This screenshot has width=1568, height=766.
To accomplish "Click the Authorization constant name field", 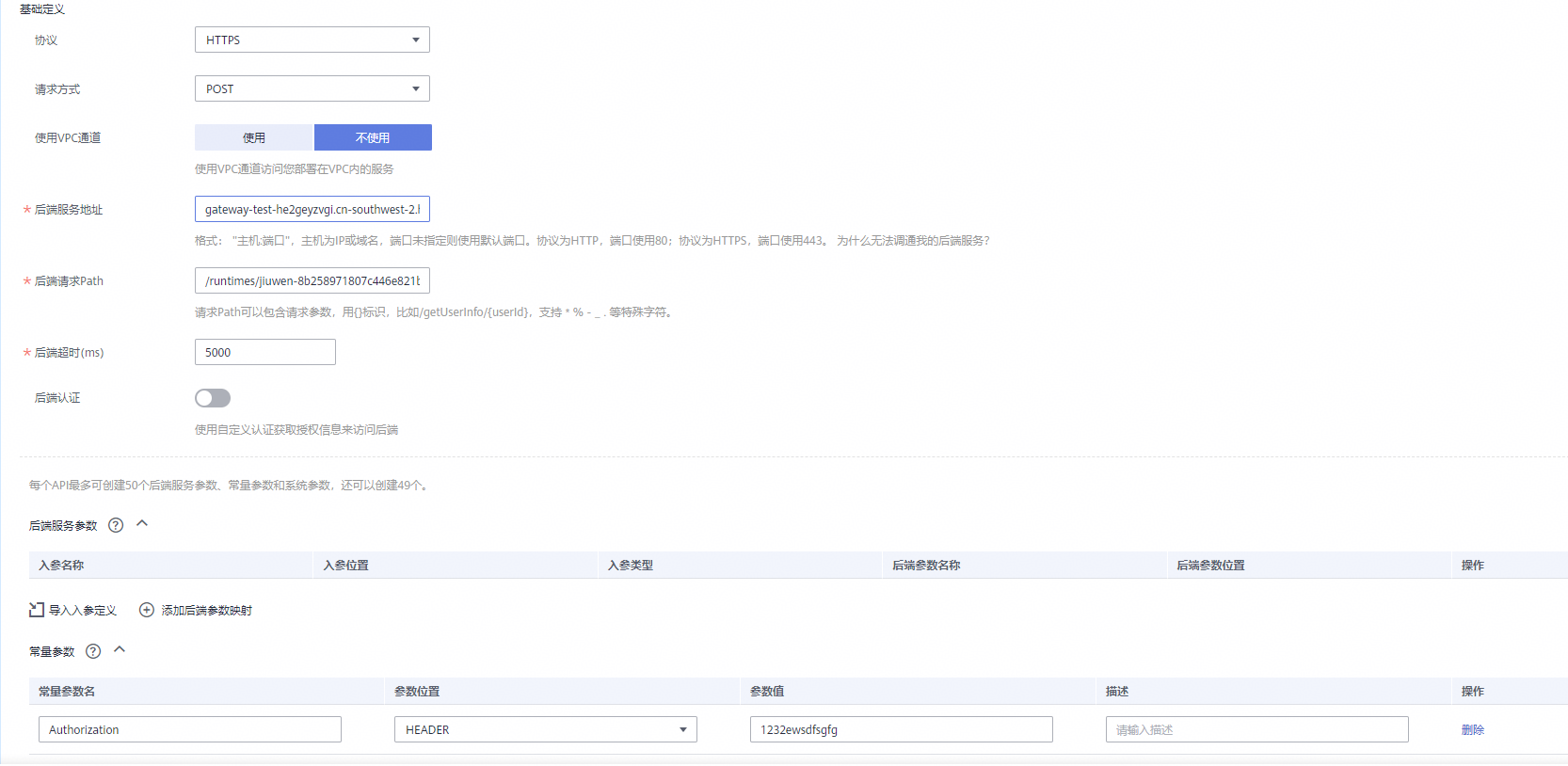I will point(190,729).
